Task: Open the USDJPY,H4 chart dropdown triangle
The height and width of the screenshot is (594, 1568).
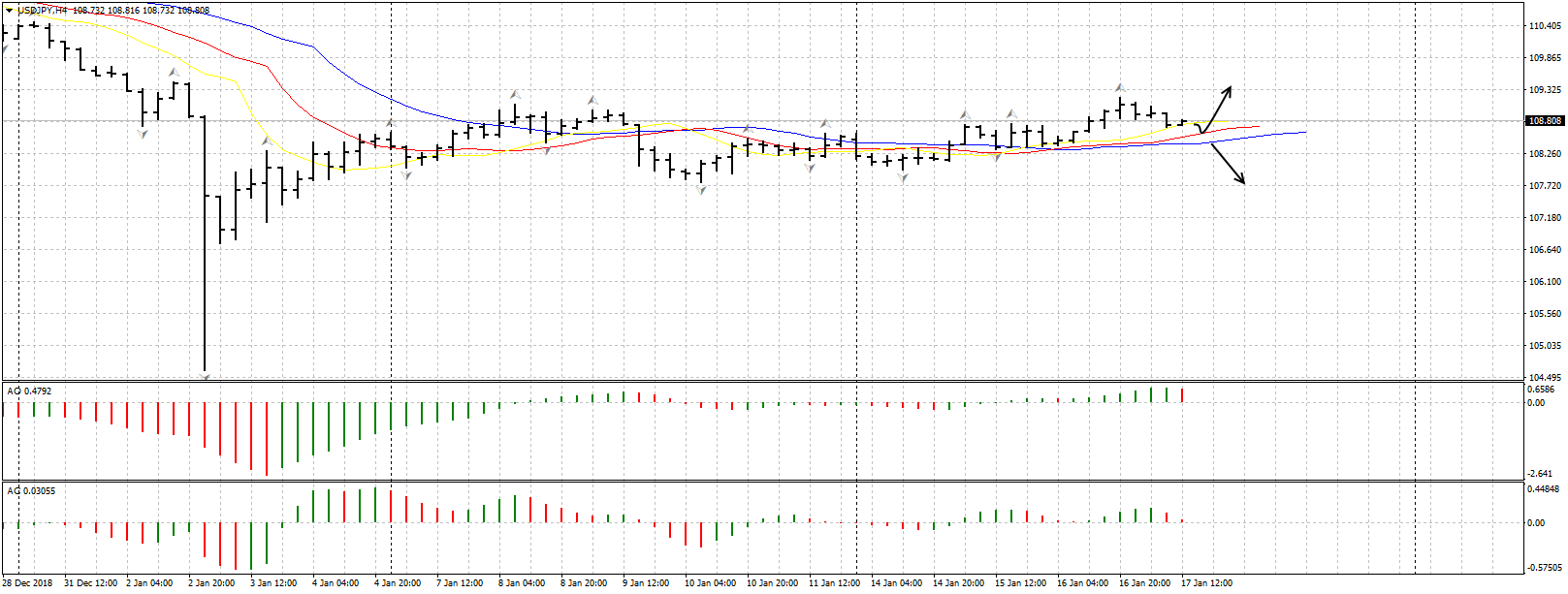Action: (9, 10)
